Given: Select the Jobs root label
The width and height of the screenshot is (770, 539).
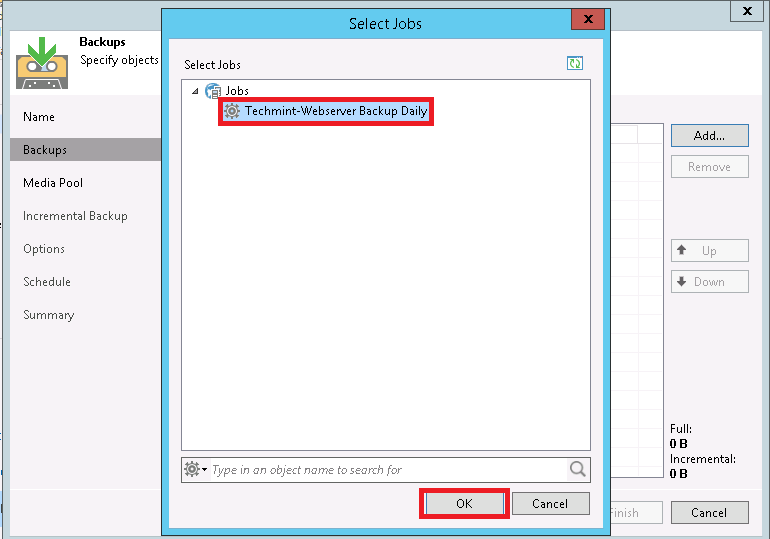Looking at the screenshot, I should point(237,91).
